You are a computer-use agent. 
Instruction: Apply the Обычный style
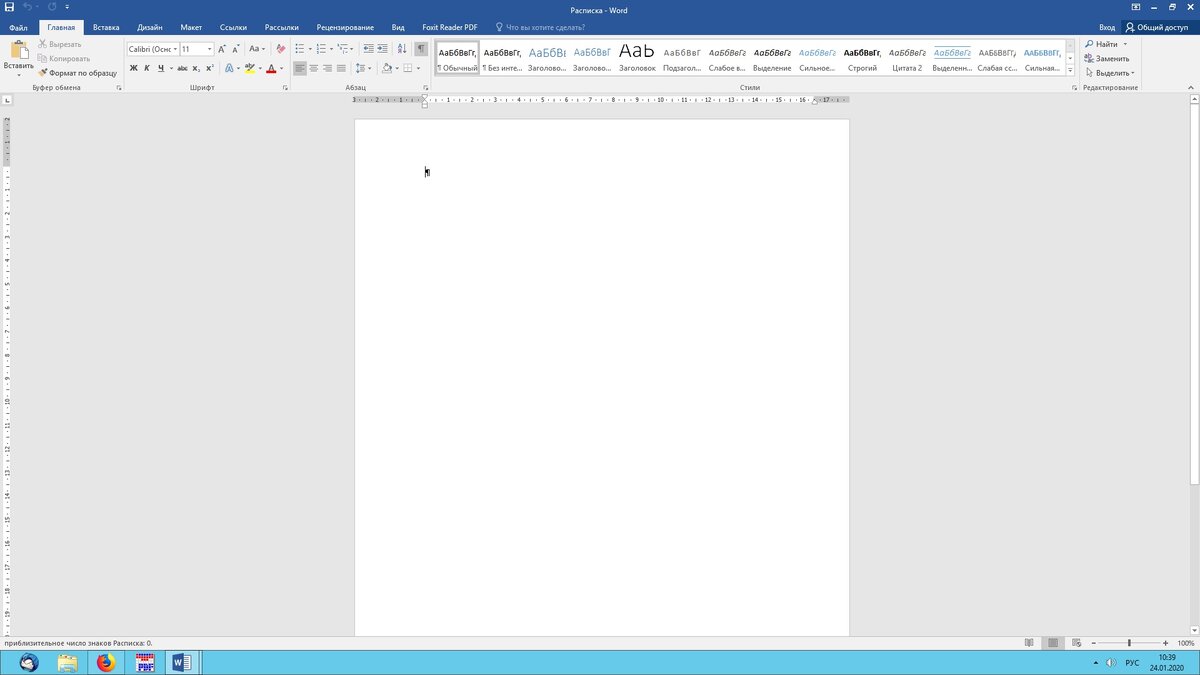(x=457, y=57)
